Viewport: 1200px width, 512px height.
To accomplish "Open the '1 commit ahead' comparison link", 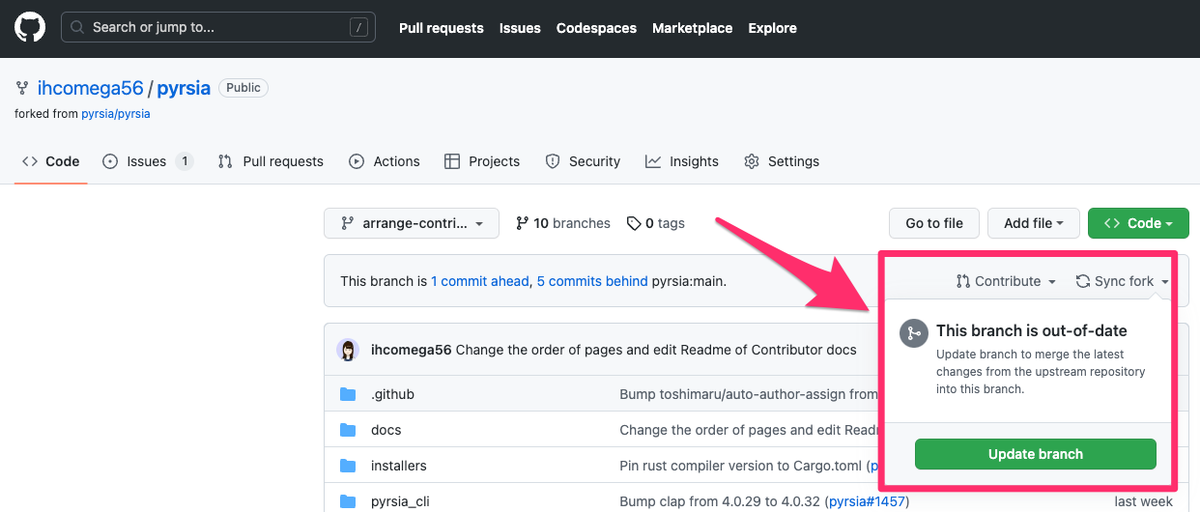I will tap(480, 281).
